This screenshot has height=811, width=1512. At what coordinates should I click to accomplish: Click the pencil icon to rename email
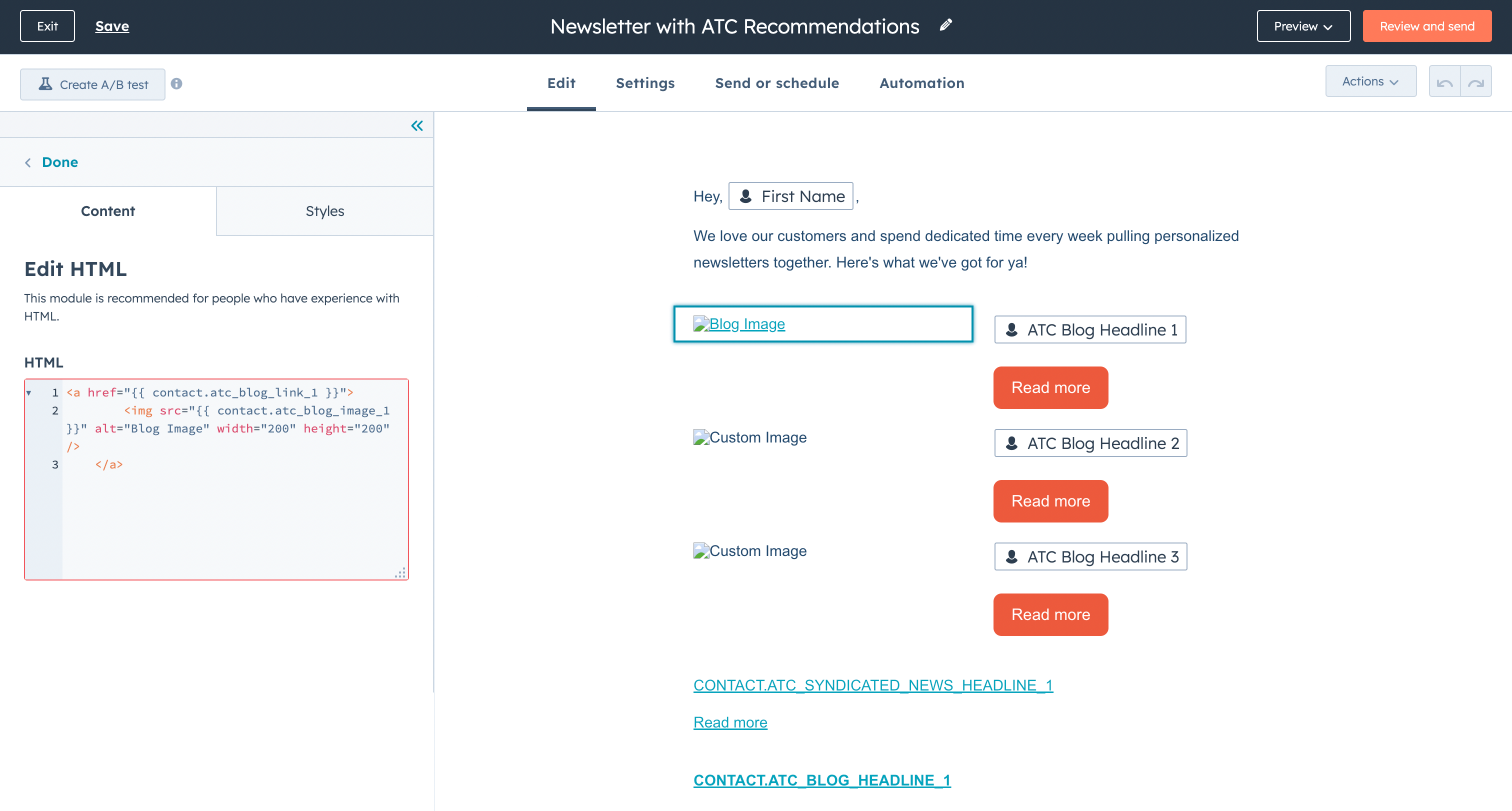(945, 25)
